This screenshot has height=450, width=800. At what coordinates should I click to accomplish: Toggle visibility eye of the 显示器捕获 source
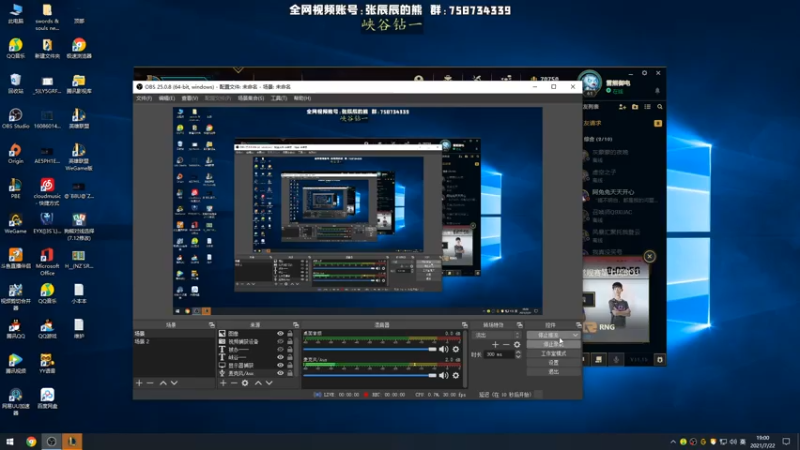point(280,365)
